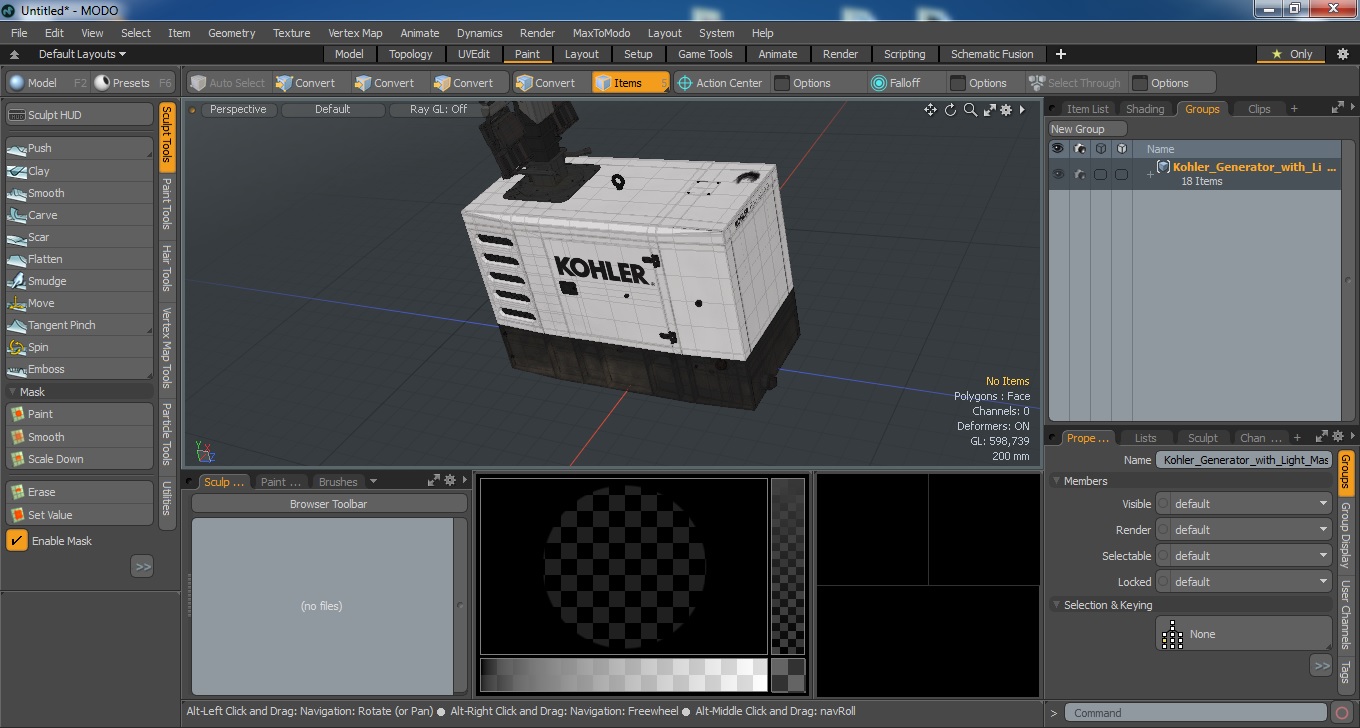
Task: Open the Render dropdown in Members
Action: 1244,530
